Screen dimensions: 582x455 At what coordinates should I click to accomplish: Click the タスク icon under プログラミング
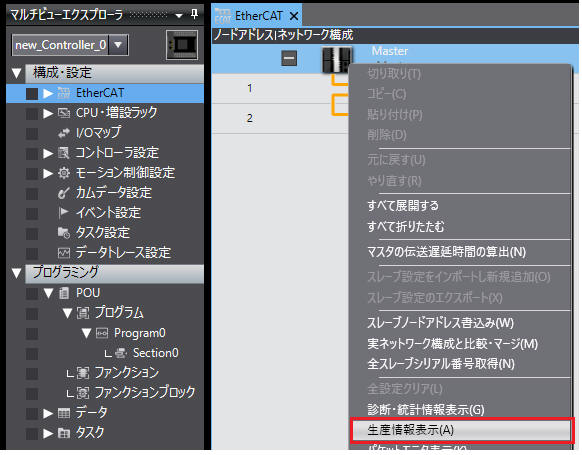click(x=64, y=433)
